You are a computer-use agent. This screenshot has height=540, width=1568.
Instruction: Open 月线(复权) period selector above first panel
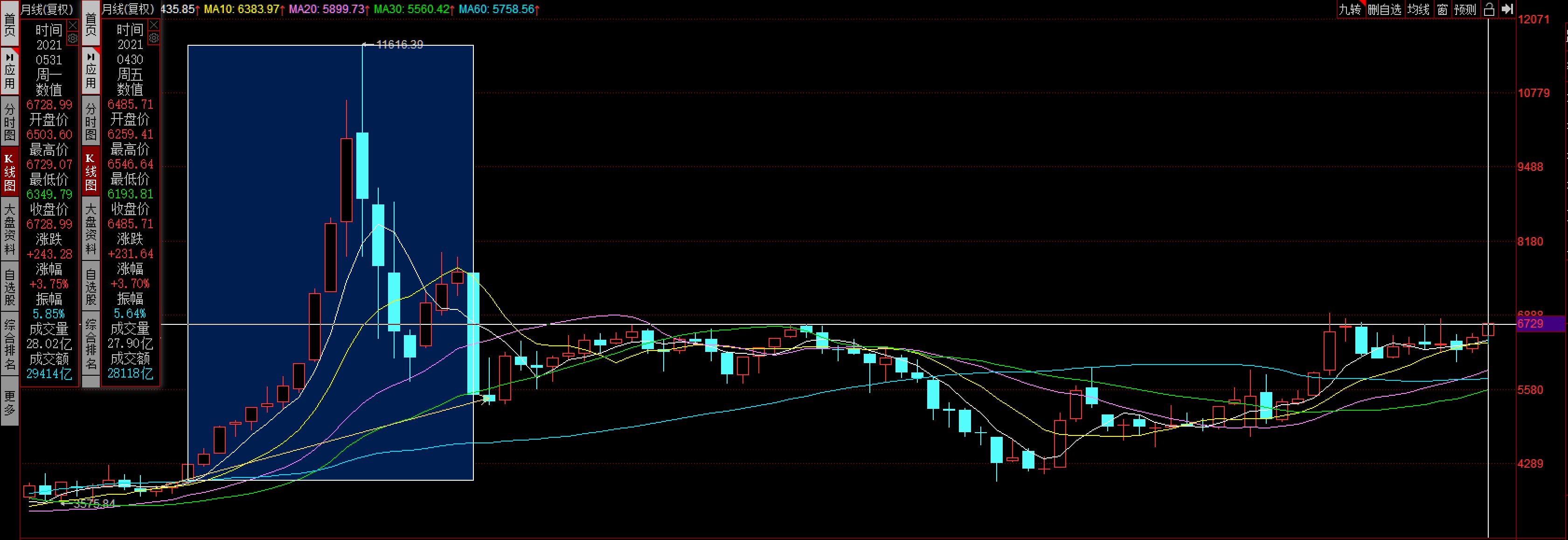(x=47, y=9)
